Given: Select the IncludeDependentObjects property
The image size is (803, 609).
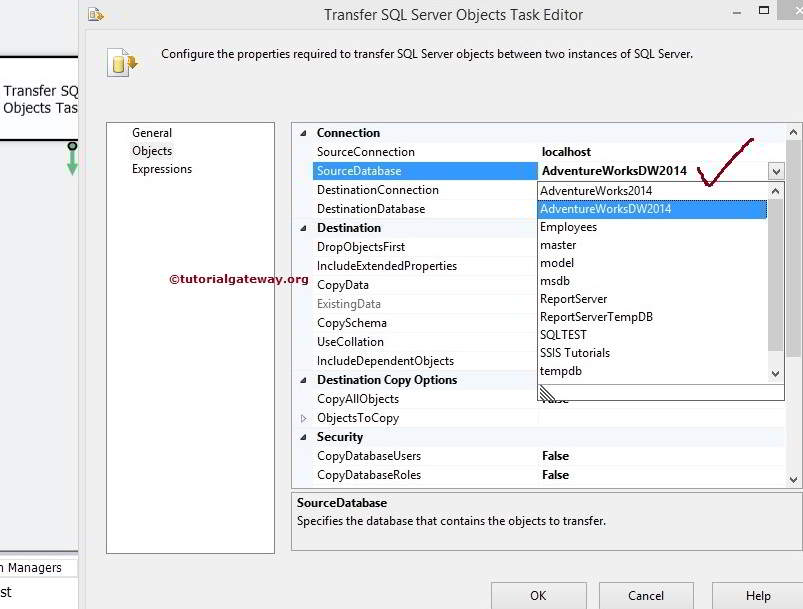Looking at the screenshot, I should (x=425, y=361).
